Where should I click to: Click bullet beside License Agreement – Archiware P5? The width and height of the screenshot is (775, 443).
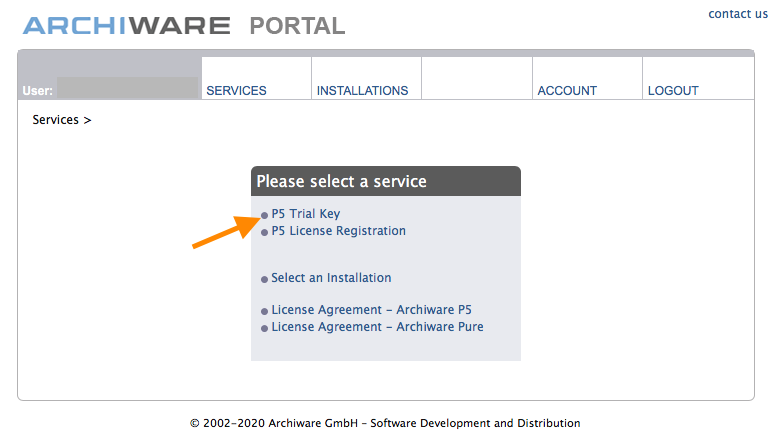click(x=264, y=311)
